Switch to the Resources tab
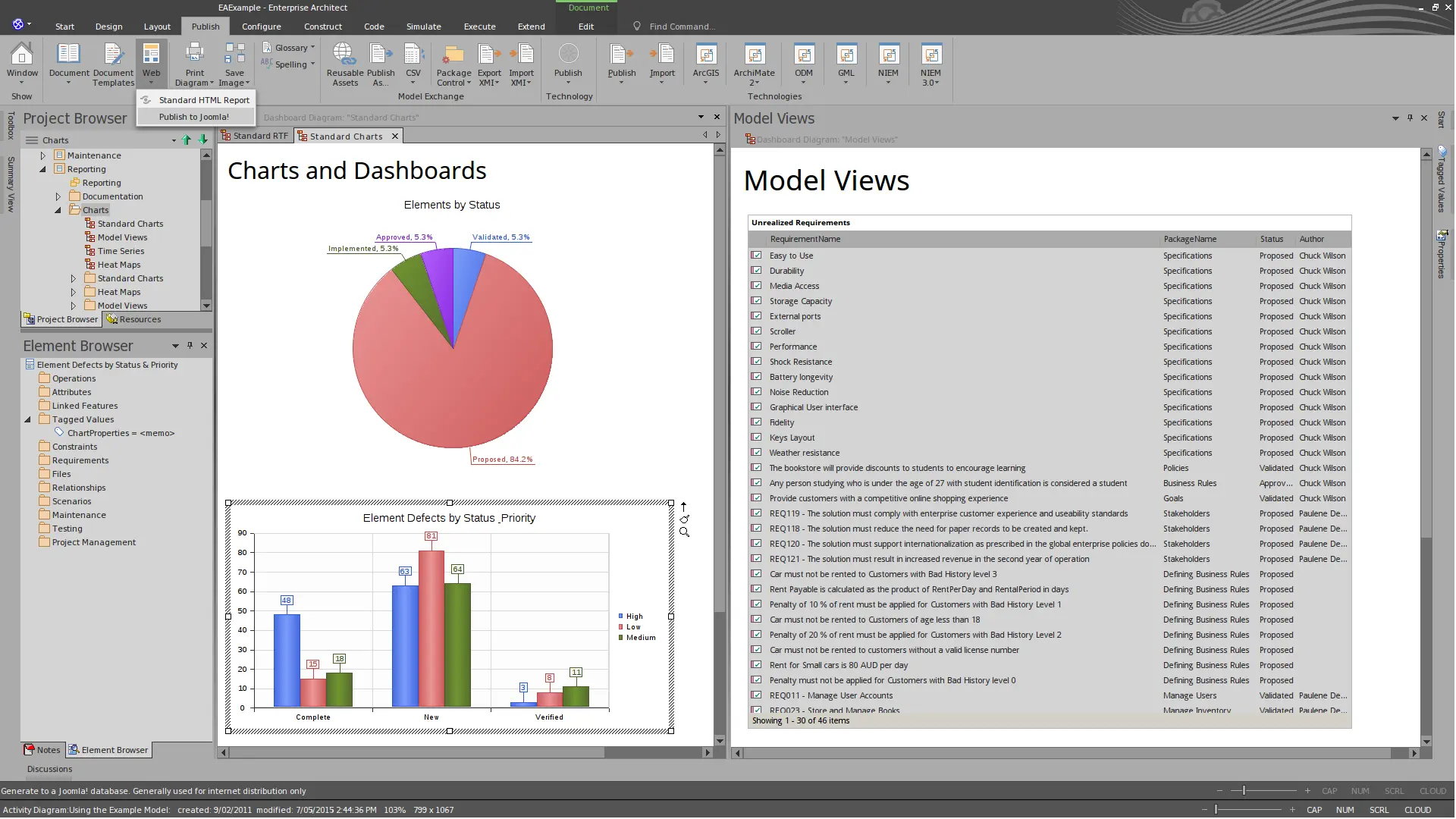Viewport: 1456px width, 819px height. point(134,319)
